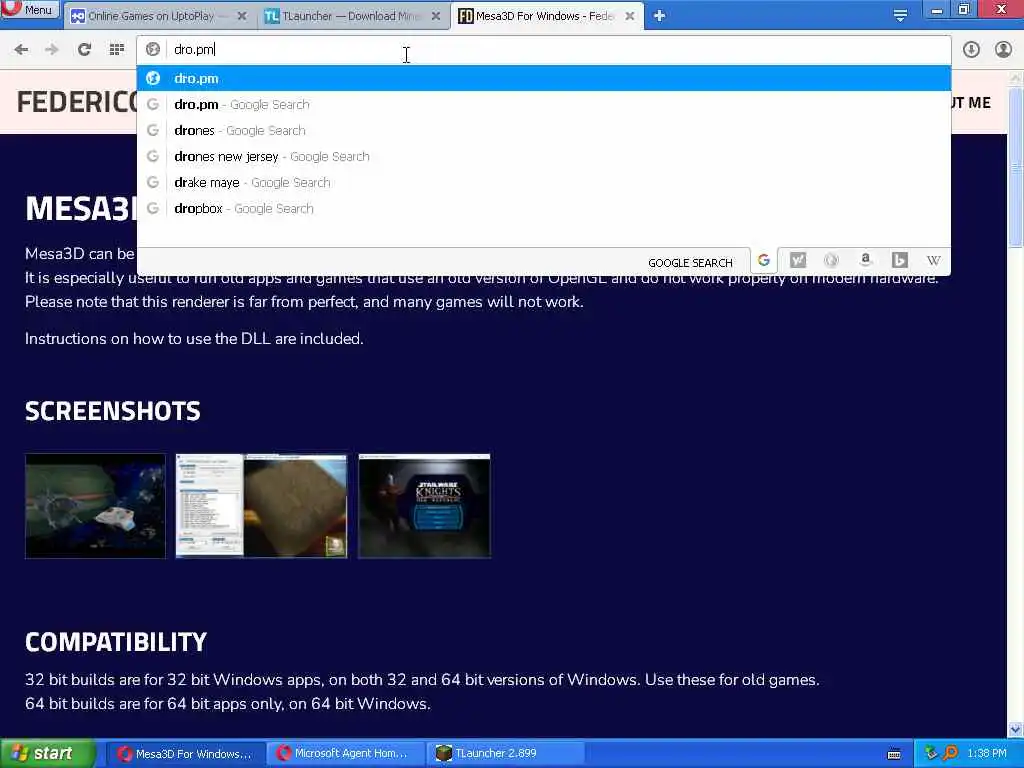
Task: Click the keyboard icon in system tray
Action: [895, 754]
